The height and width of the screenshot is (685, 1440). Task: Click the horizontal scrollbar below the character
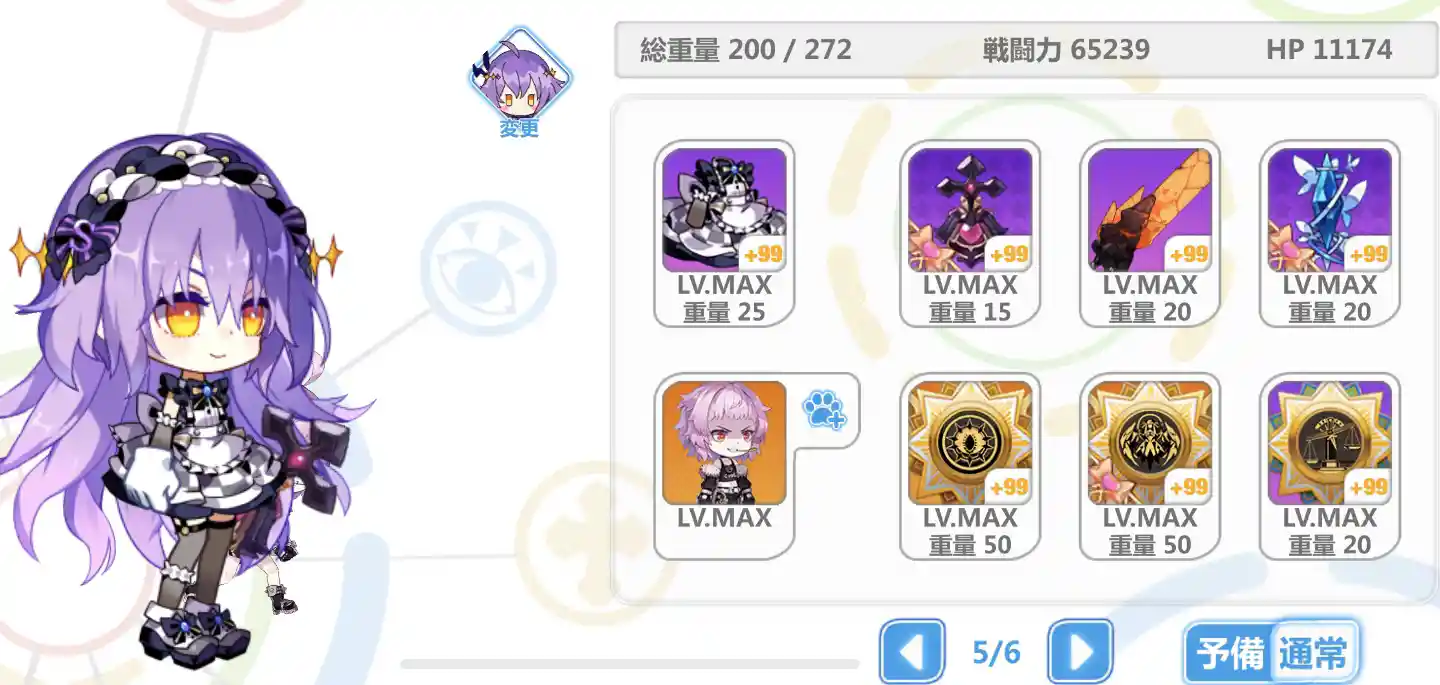(x=630, y=664)
